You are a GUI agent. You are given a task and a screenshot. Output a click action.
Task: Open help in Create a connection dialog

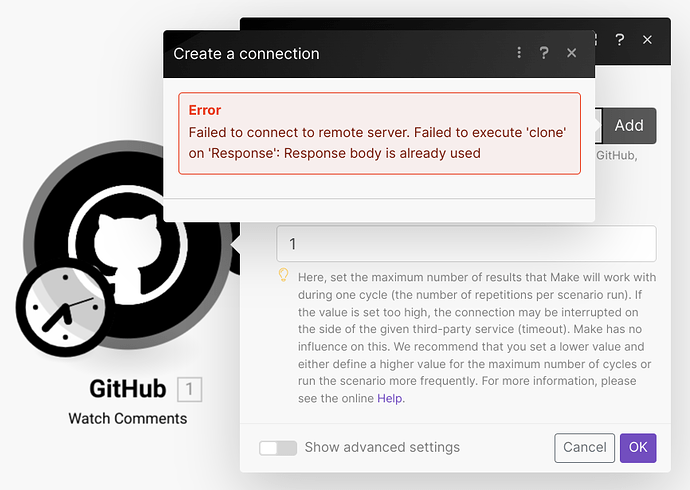click(545, 53)
